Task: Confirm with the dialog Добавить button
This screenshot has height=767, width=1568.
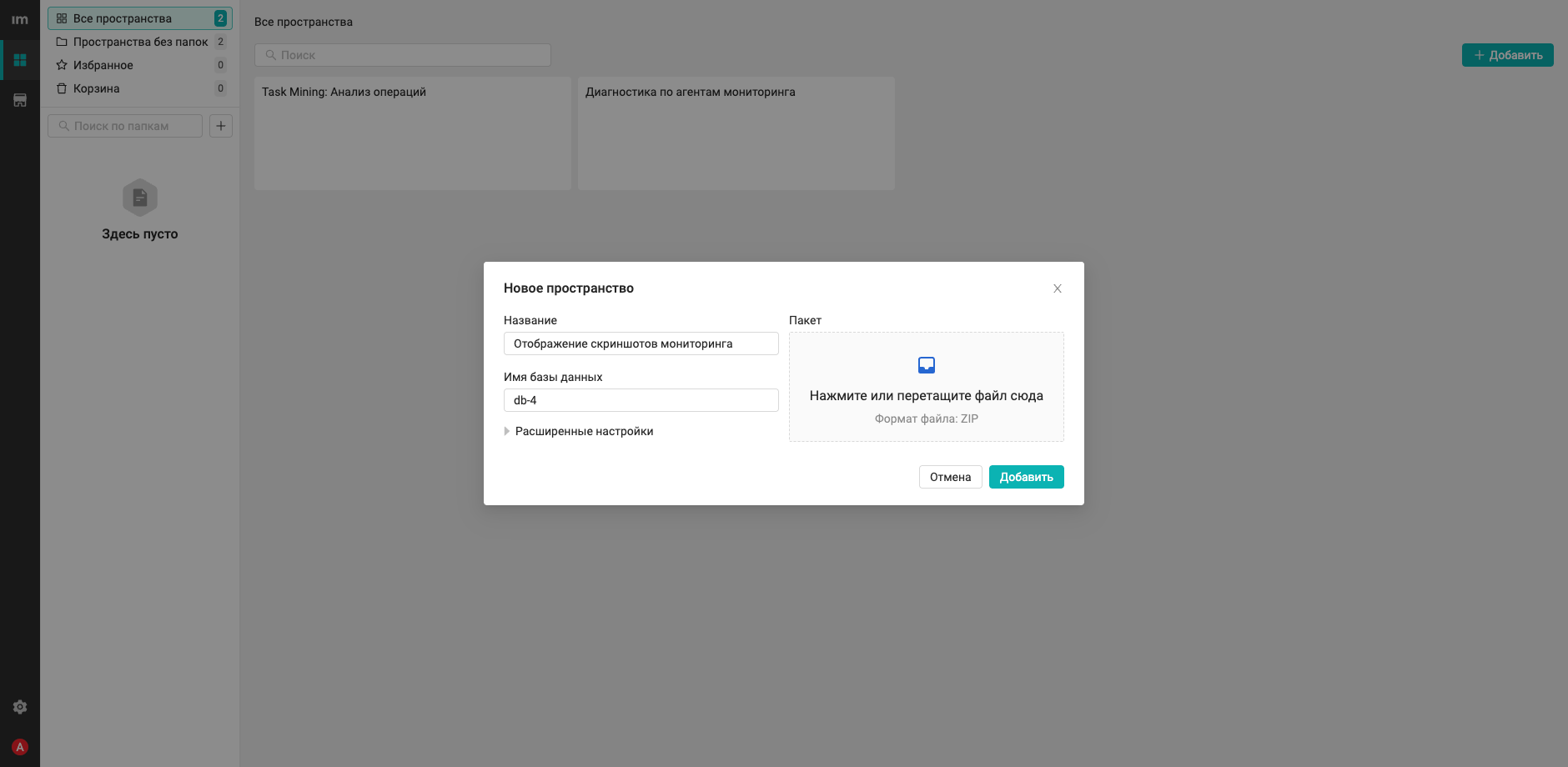Action: 1027,477
